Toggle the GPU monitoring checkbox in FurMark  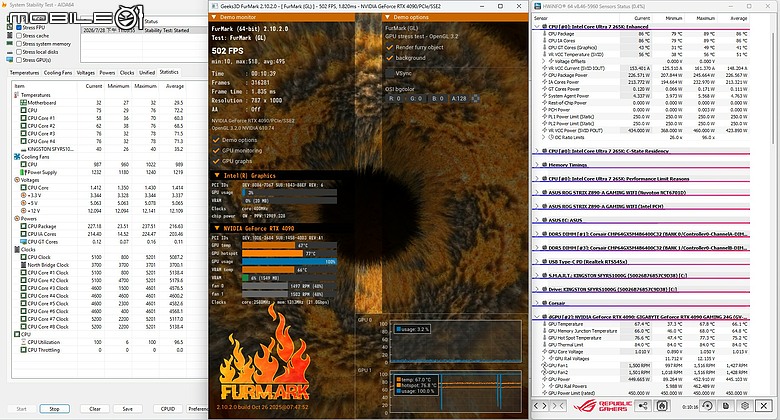tap(216, 150)
